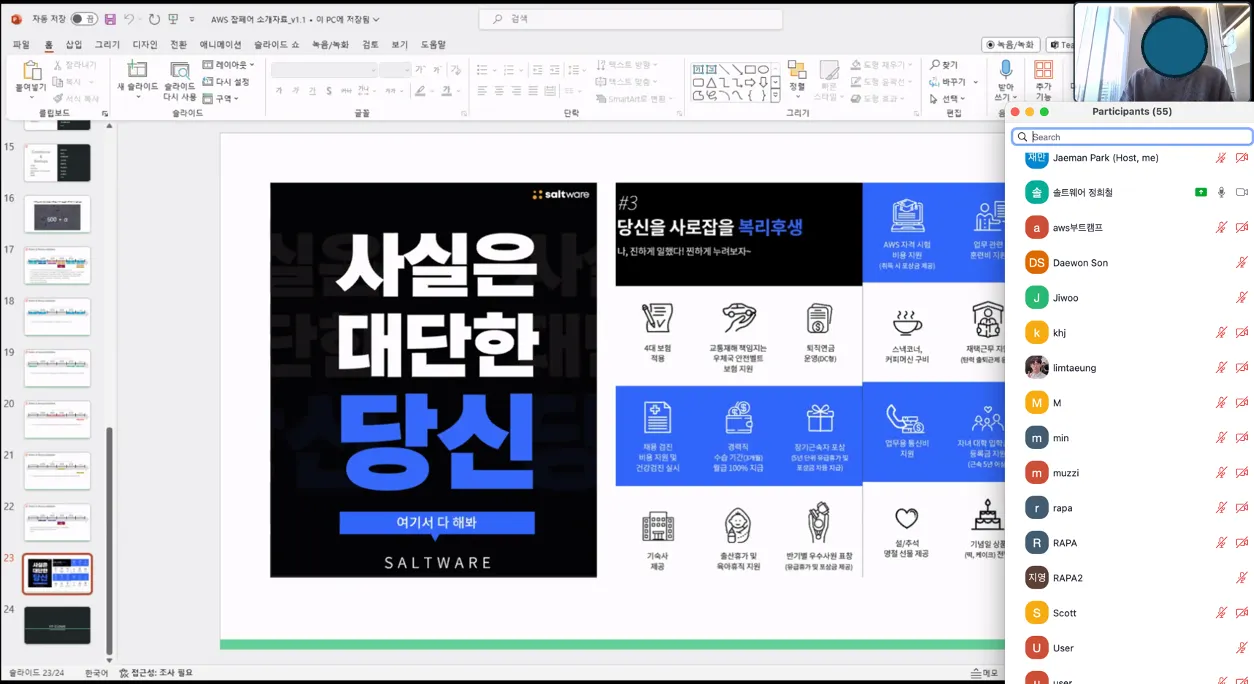Click the PowerPoint redo arrow icon
The width and height of the screenshot is (1254, 684).
coord(154,19)
